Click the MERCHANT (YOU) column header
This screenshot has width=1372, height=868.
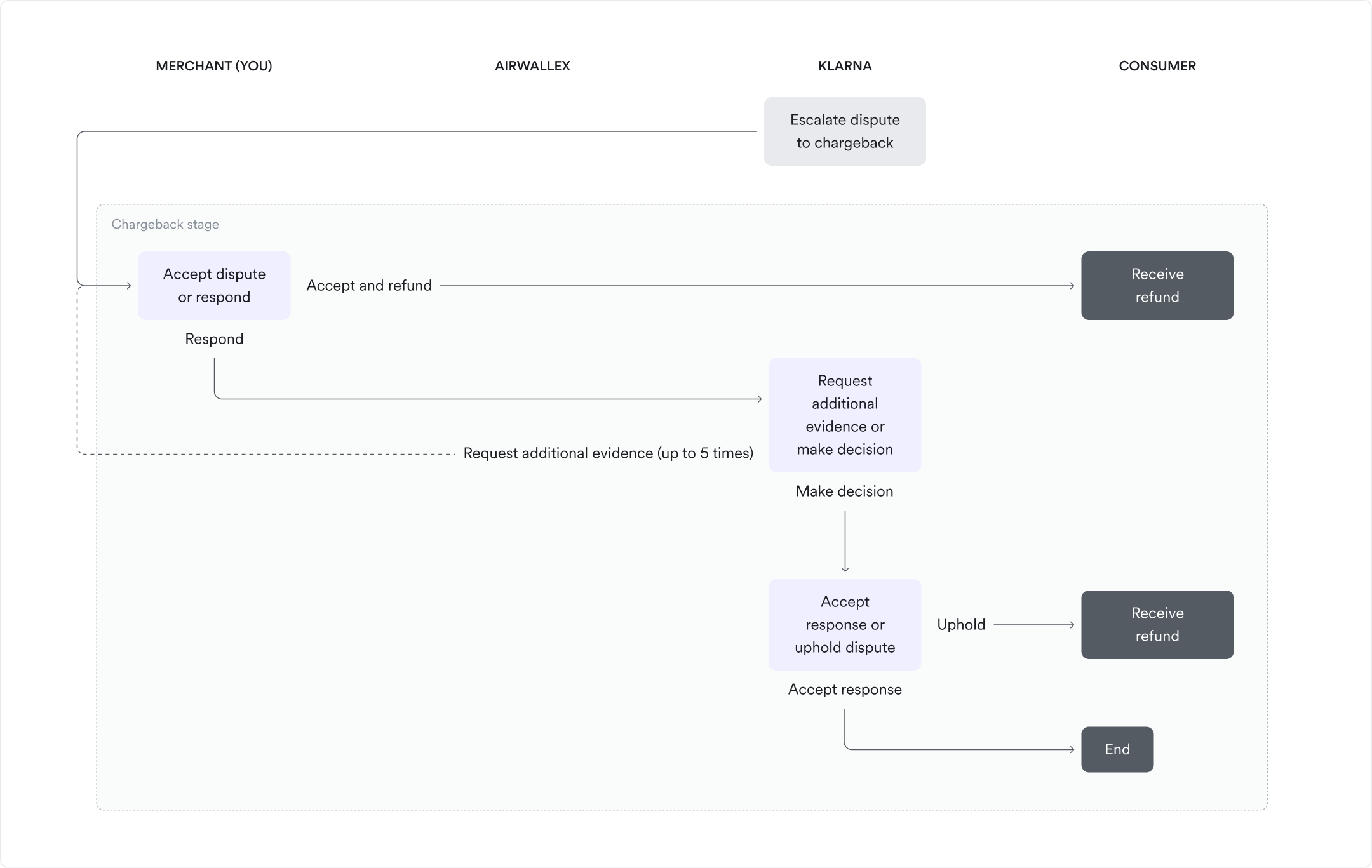coord(214,66)
